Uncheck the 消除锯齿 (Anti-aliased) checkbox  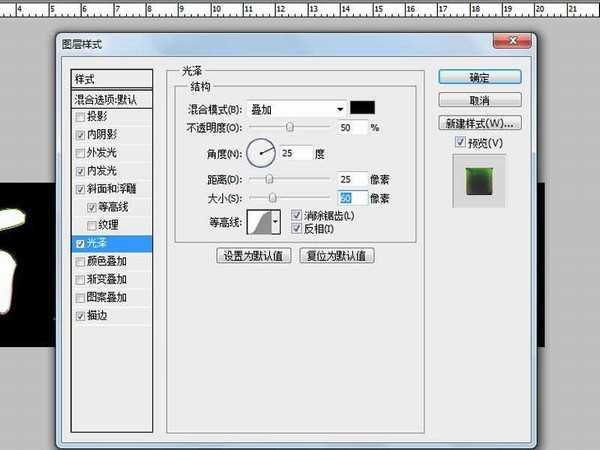coord(297,215)
